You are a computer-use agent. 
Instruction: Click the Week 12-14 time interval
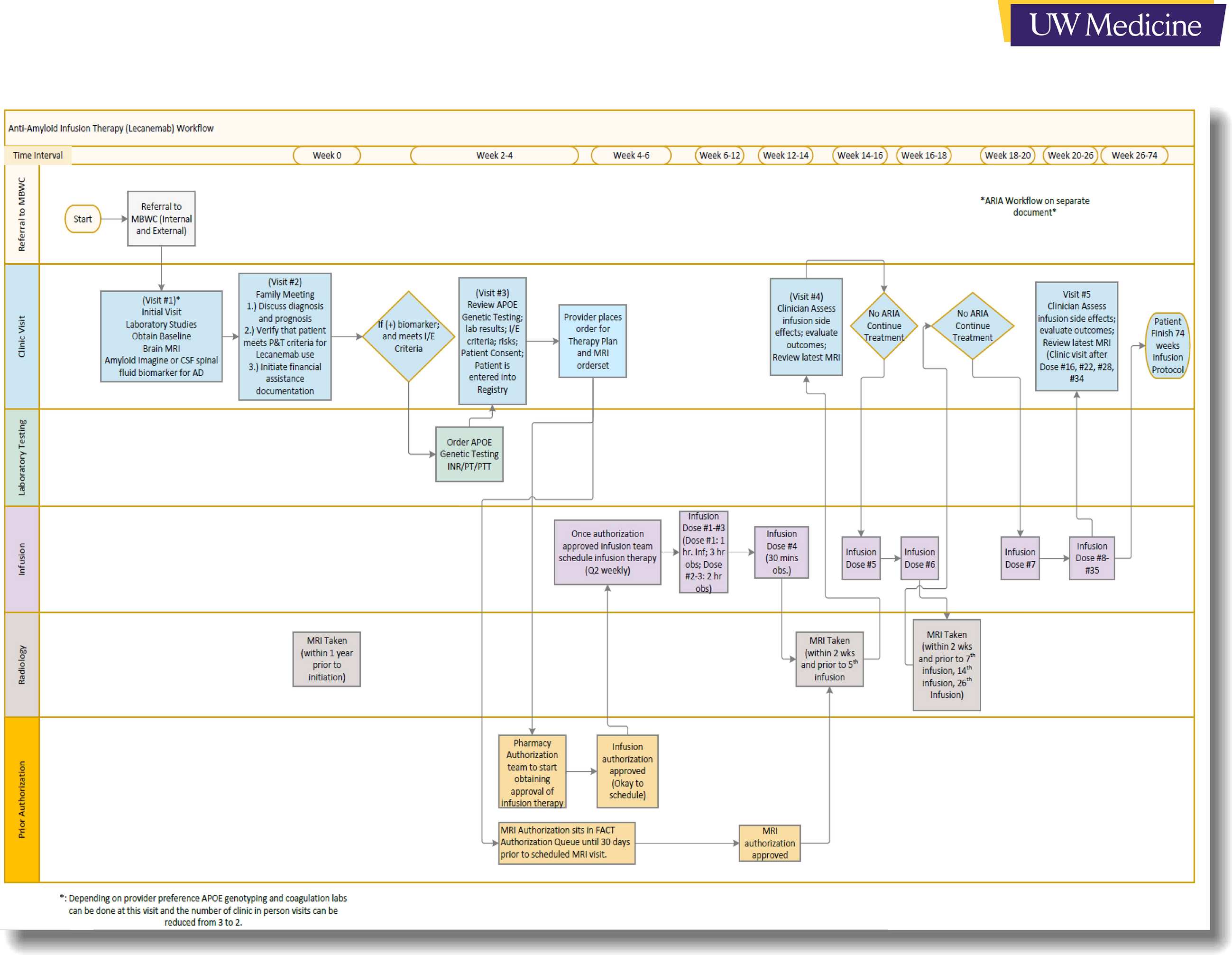[786, 155]
